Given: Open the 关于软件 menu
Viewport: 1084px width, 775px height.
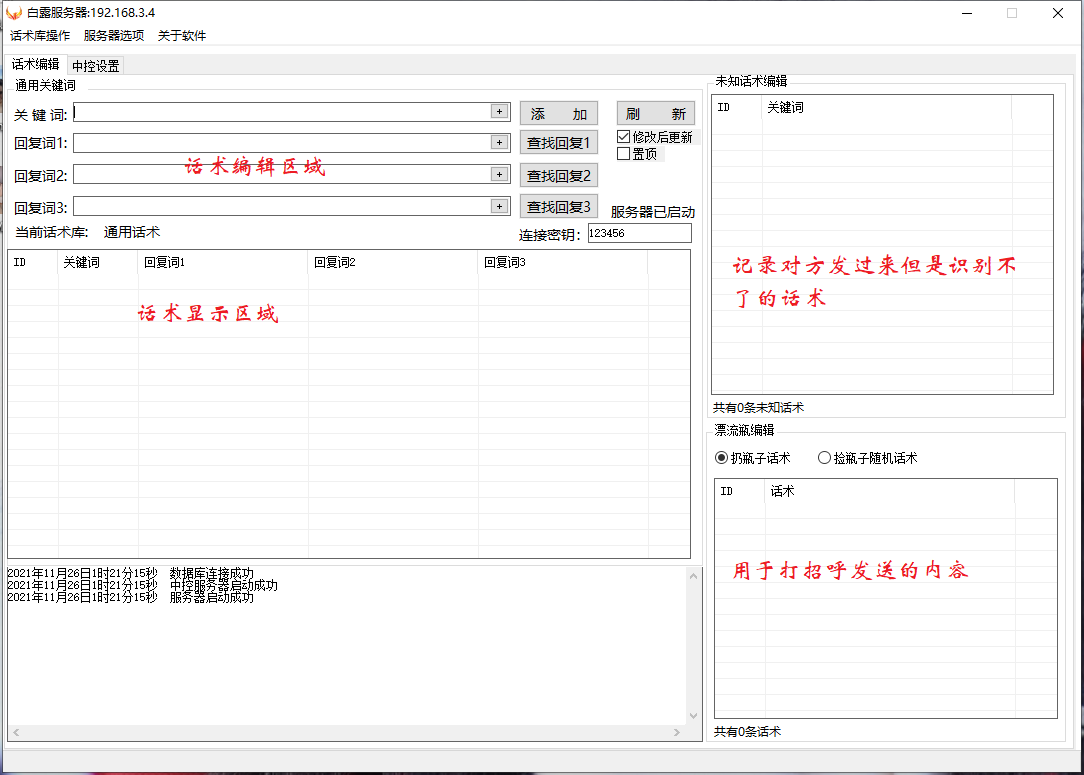Looking at the screenshot, I should coord(182,35).
